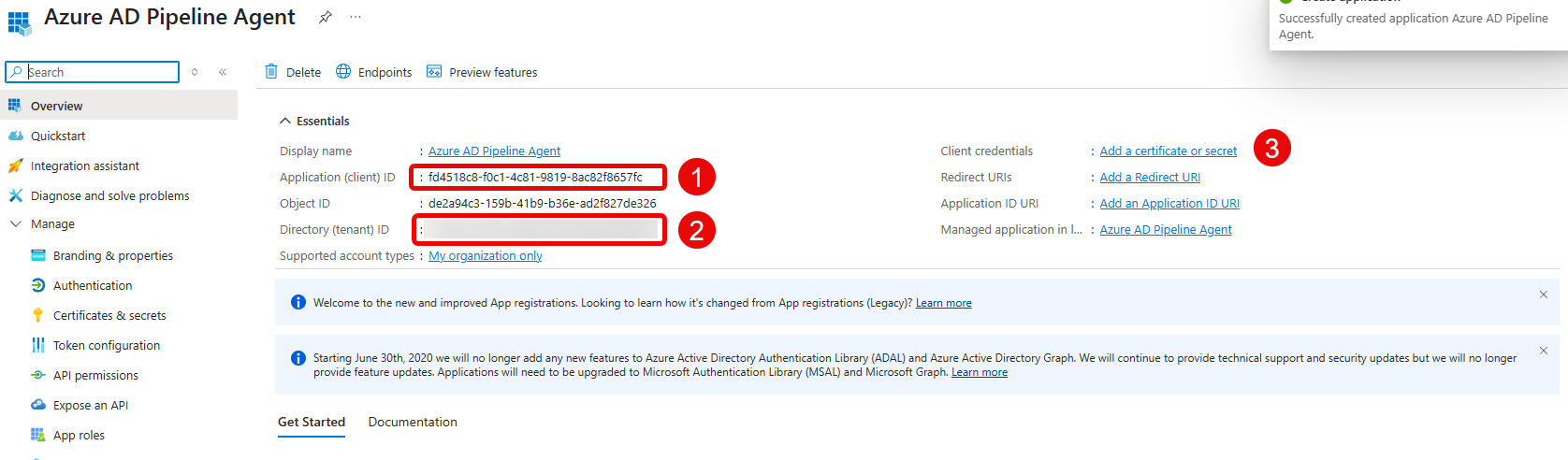The width and height of the screenshot is (1568, 460).
Task: Click the Delete trash icon
Action: [271, 71]
